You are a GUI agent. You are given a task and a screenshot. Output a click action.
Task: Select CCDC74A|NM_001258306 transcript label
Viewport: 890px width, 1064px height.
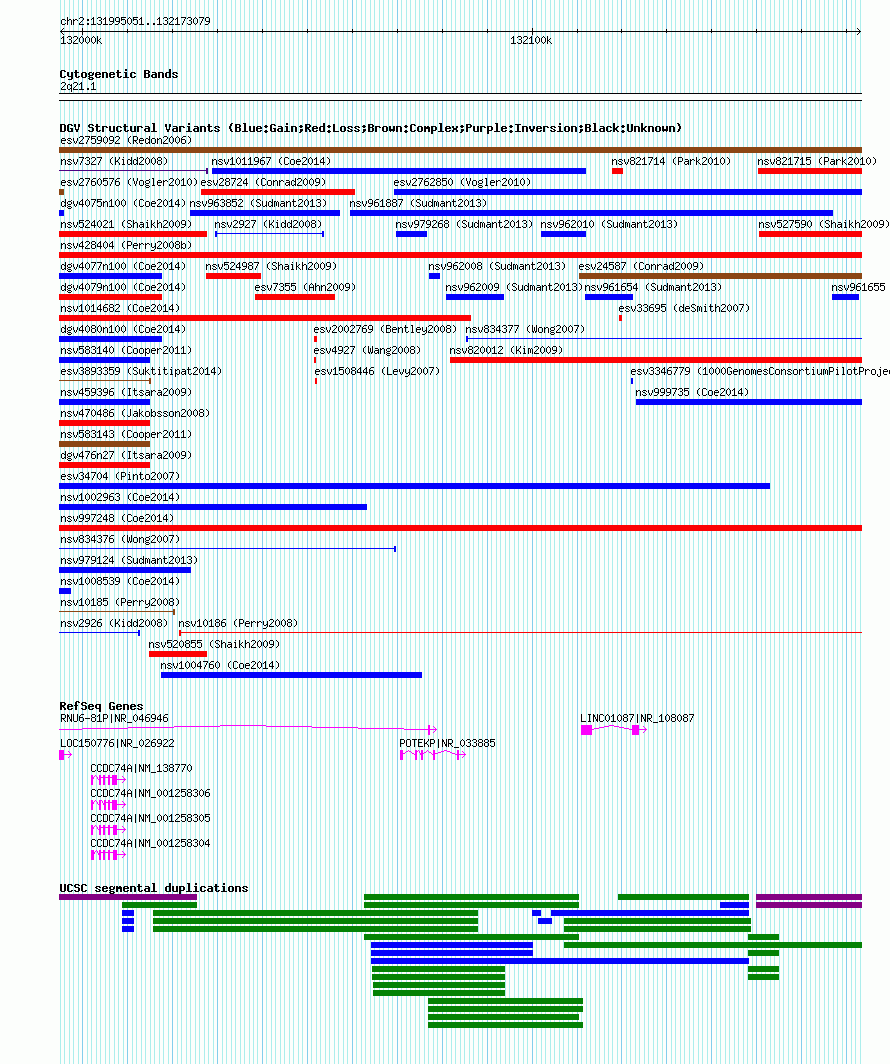pos(151,793)
